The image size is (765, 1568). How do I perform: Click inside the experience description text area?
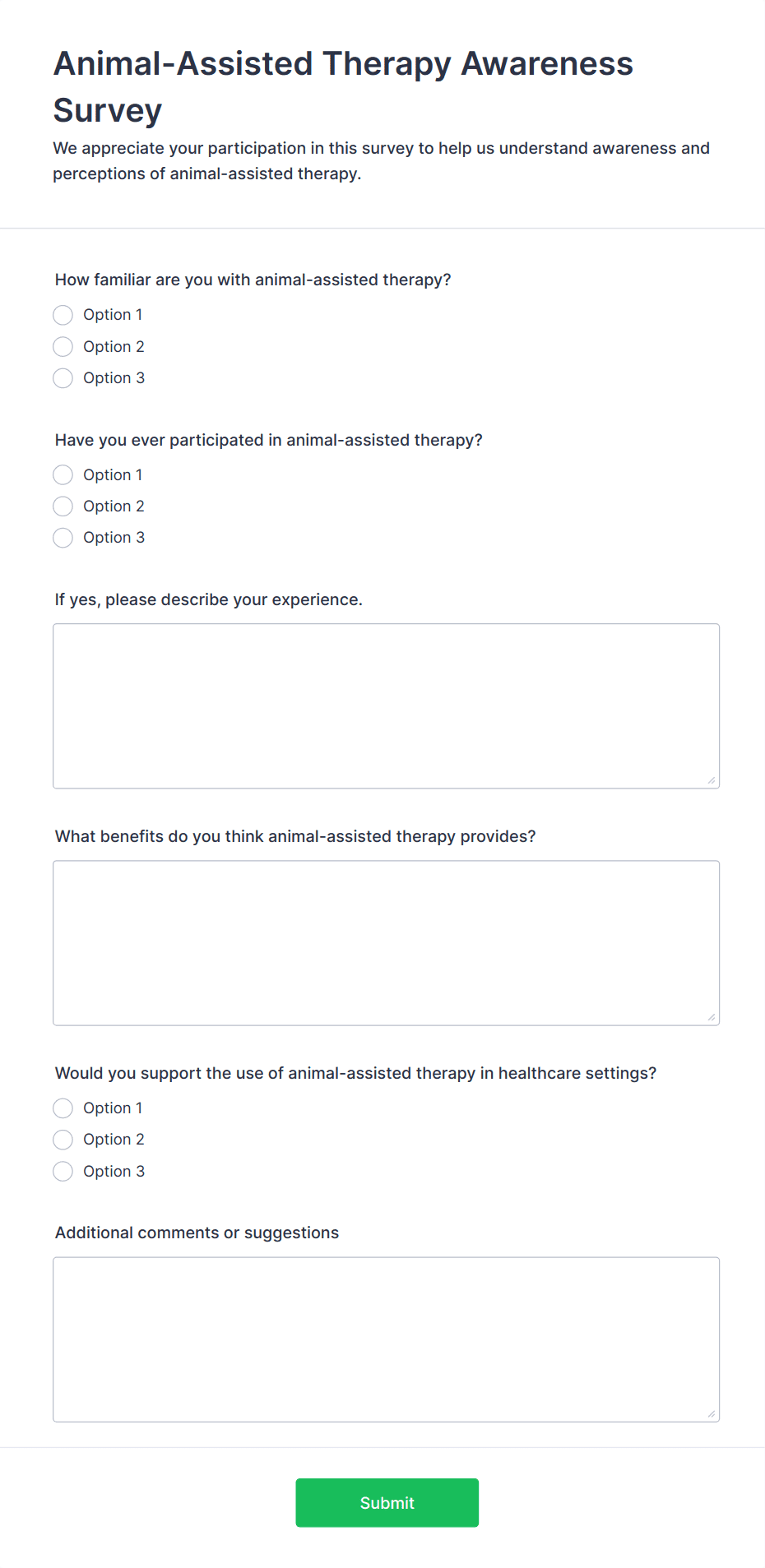coord(385,705)
